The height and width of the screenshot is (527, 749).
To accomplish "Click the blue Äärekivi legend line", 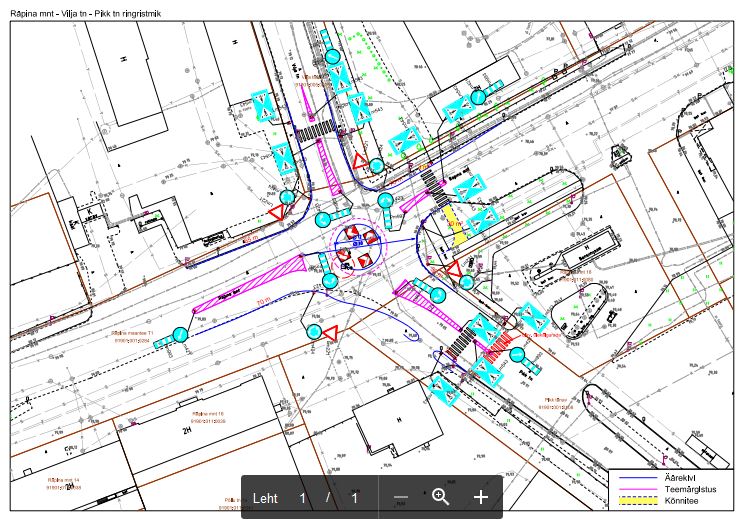I will (x=638, y=477).
